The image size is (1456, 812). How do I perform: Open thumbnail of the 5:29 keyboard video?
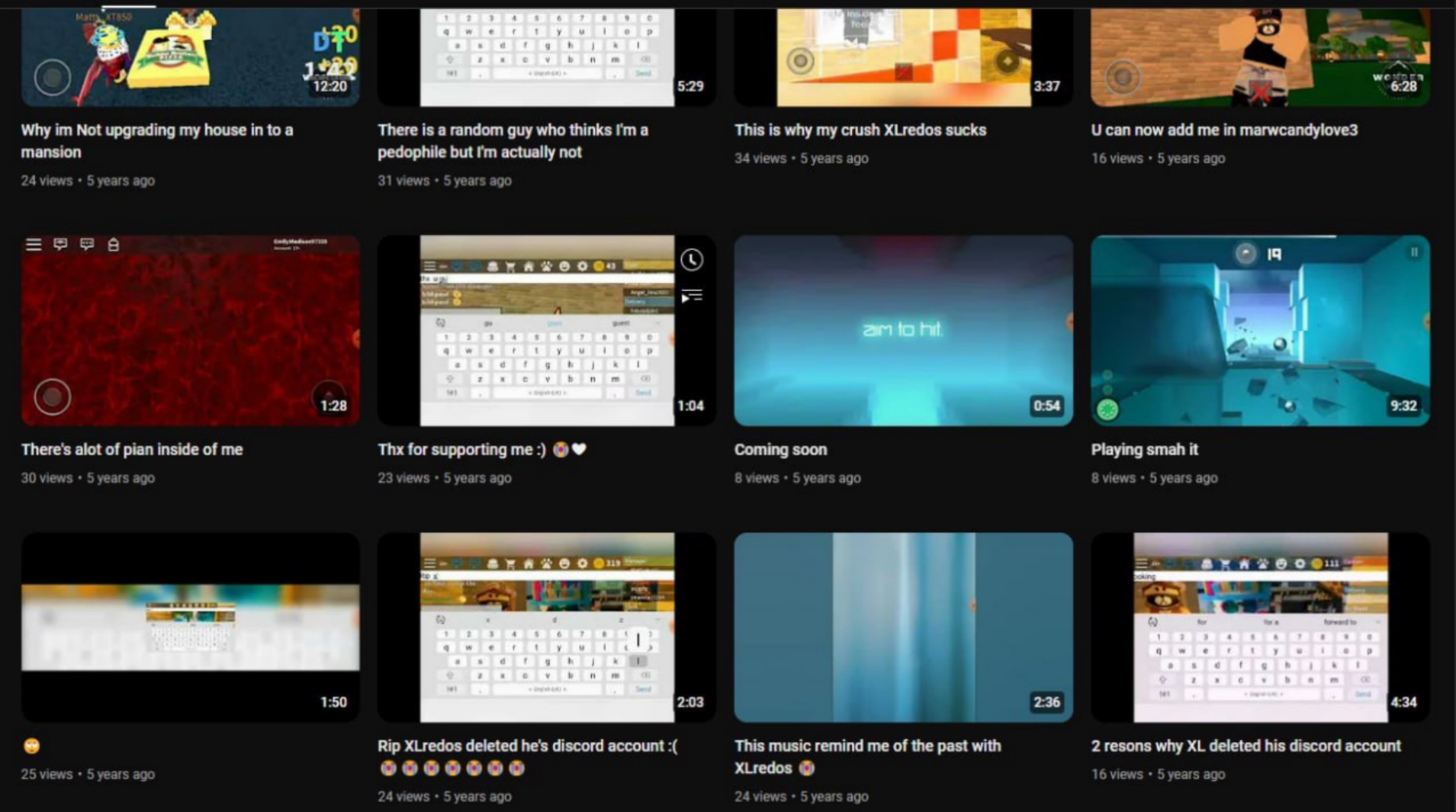[546, 57]
